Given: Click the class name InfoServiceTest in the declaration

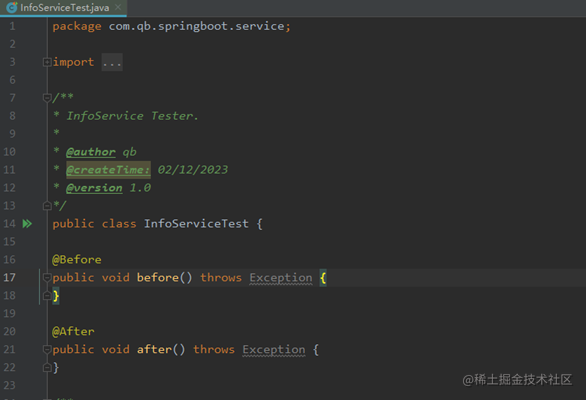Looking at the screenshot, I should coord(196,224).
